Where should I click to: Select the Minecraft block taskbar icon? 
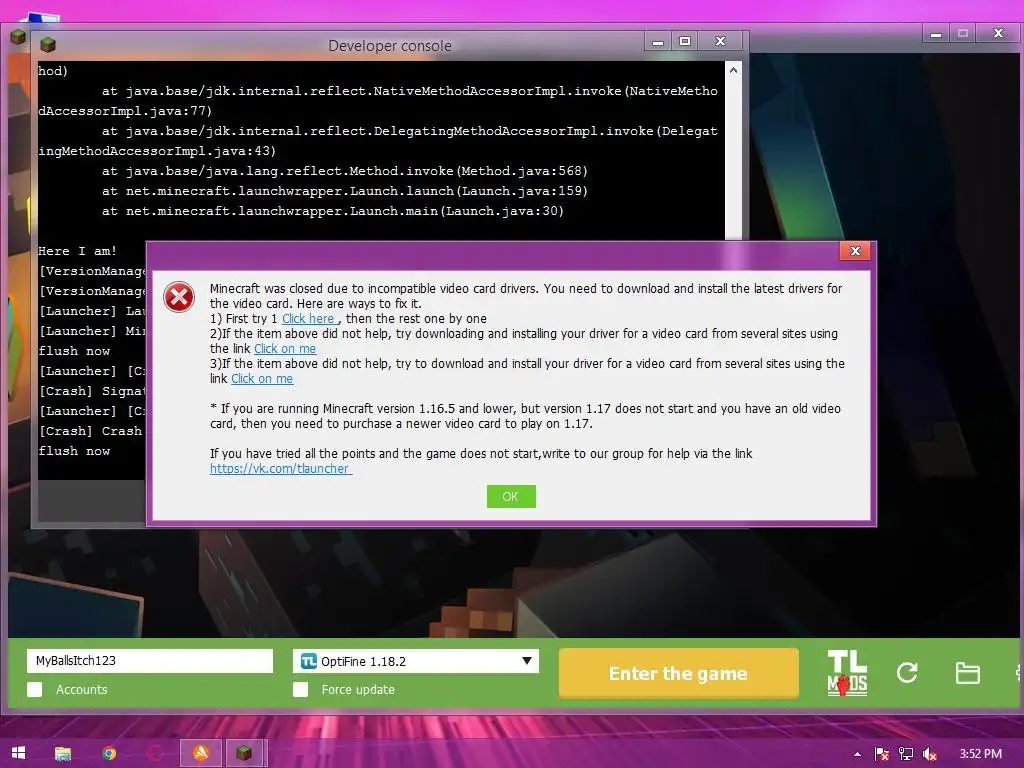244,753
